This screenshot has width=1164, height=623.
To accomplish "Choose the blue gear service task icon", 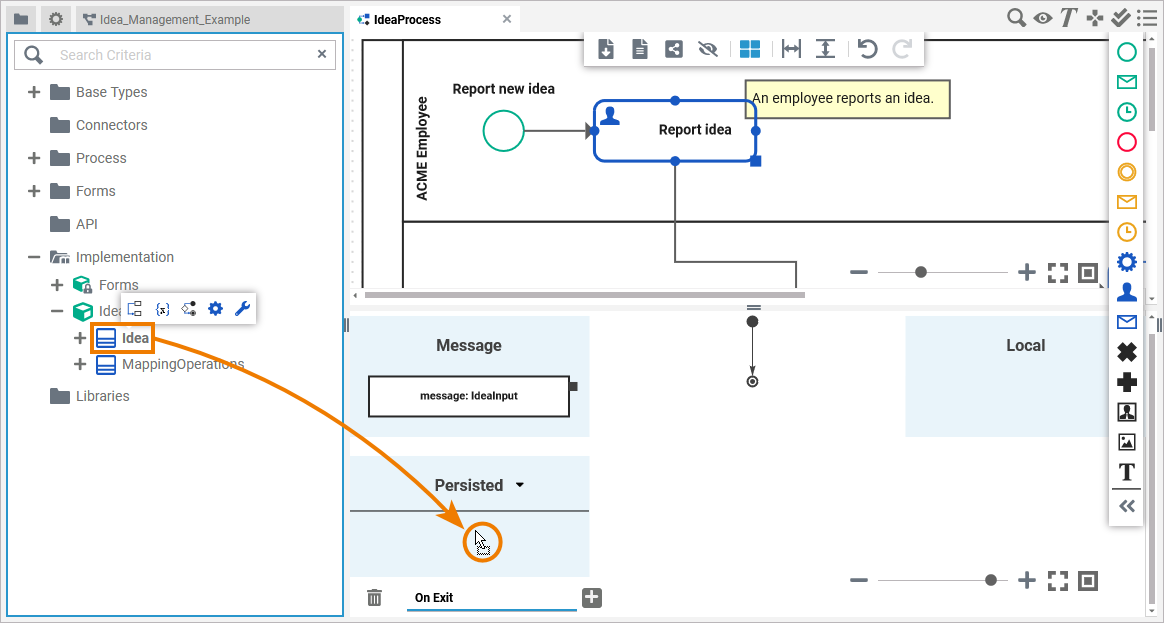I will (x=1126, y=262).
